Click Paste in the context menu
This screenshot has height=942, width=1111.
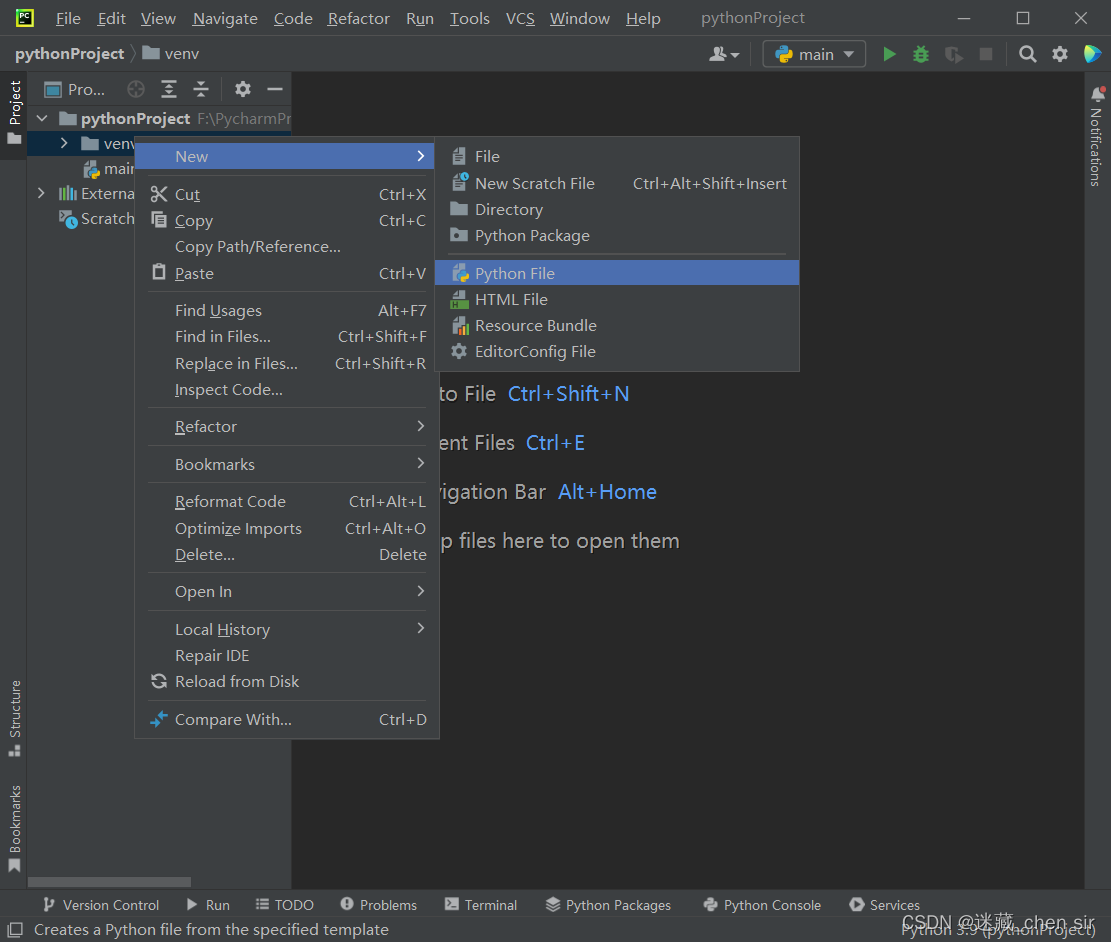(x=287, y=274)
